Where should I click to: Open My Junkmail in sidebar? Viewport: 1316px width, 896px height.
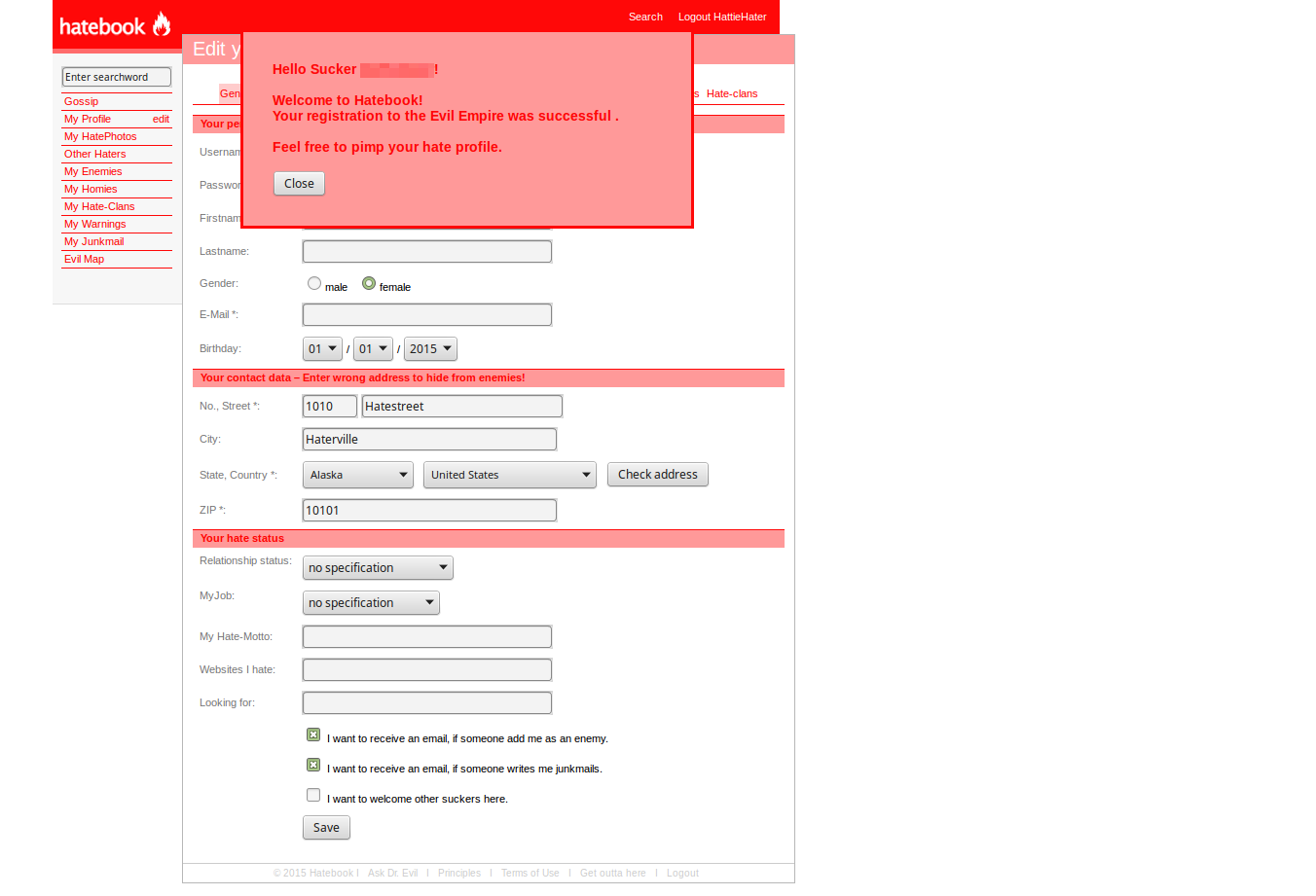tap(93, 241)
